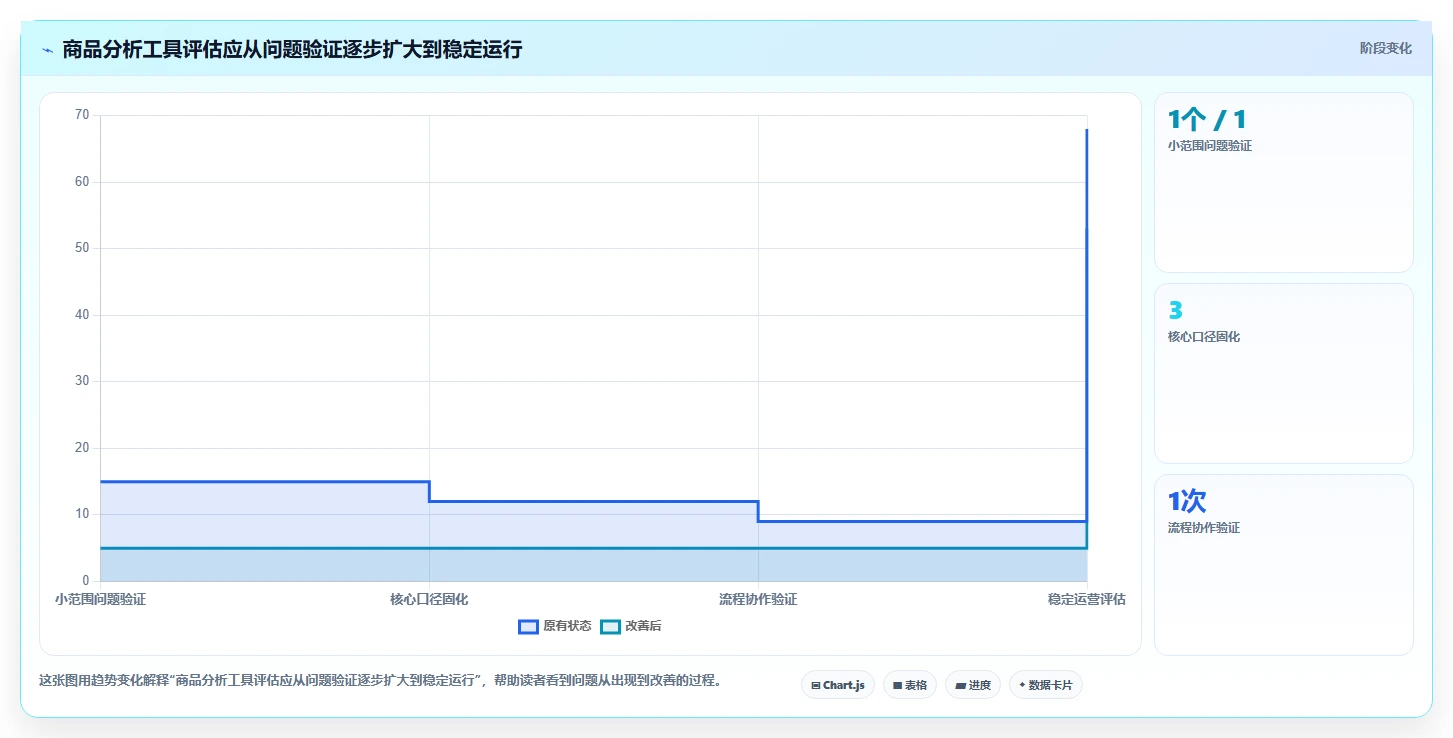Click the value 3 in card
The width and height of the screenshot is (1453, 738).
pos(1175,311)
